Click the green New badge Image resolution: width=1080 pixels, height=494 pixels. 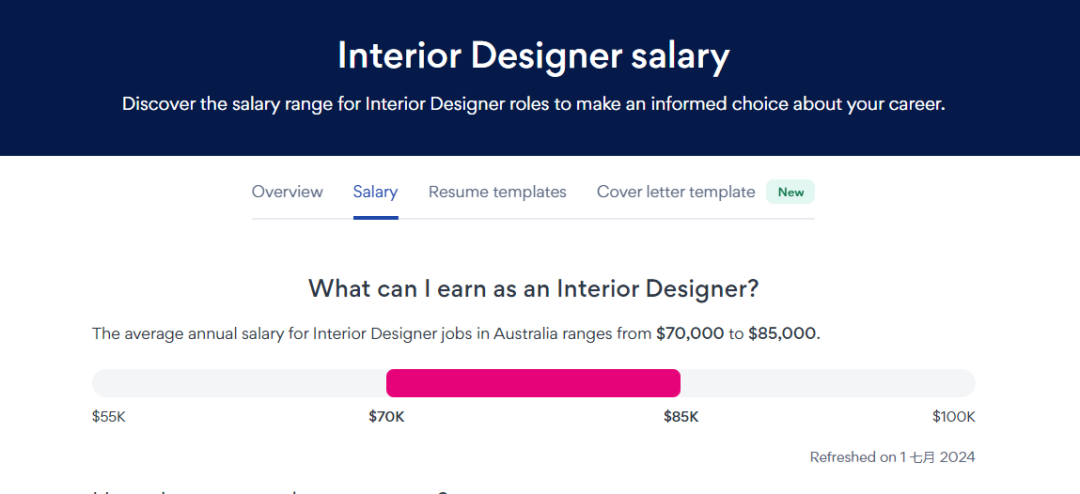tap(791, 192)
